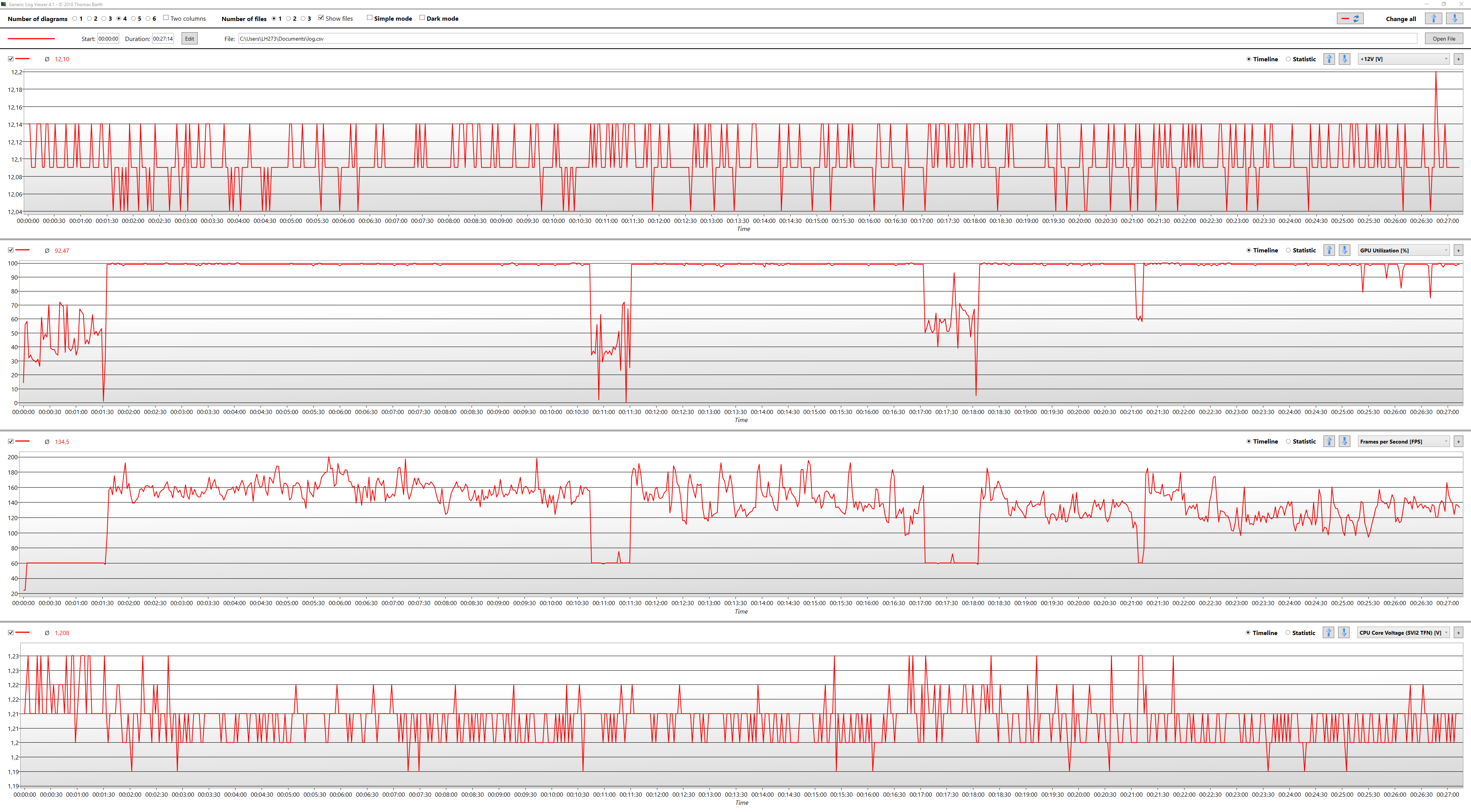Click the Edit button next to Duration

(190, 39)
